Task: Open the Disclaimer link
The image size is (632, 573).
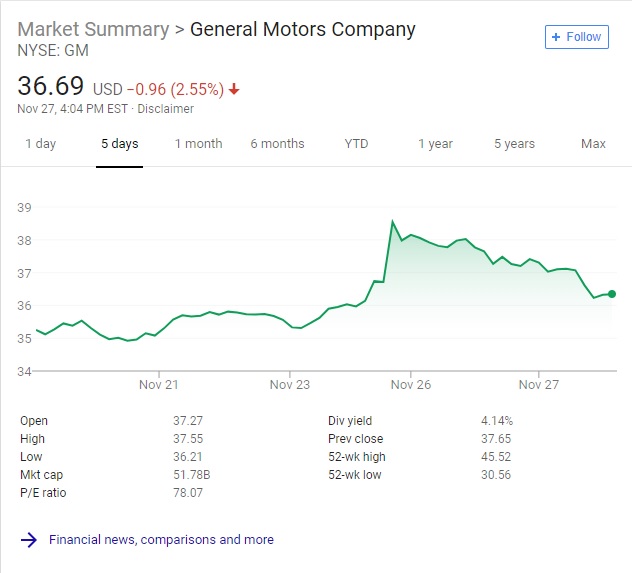Action: point(165,109)
